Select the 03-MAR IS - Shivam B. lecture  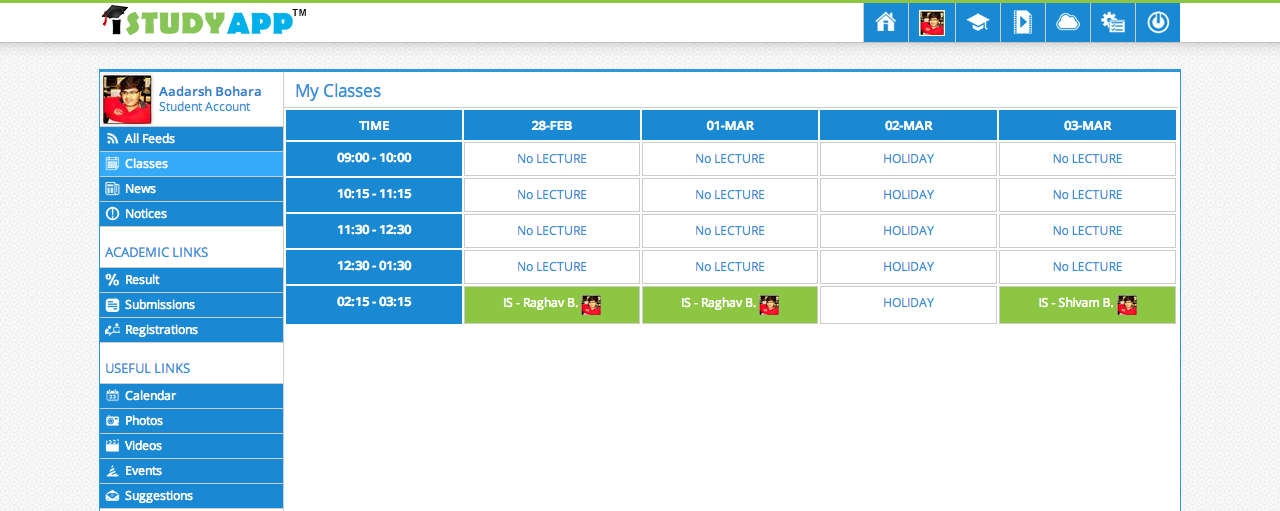(x=1086, y=304)
